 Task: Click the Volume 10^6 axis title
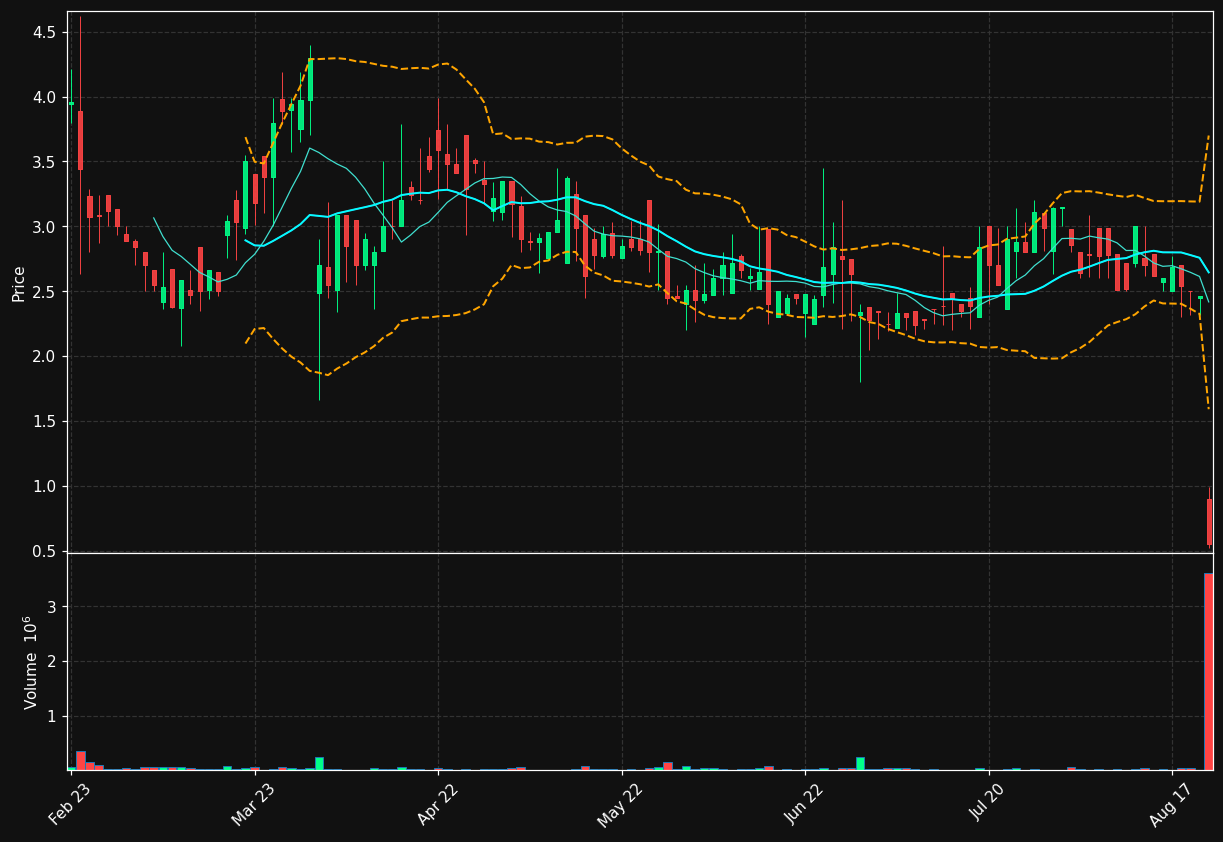point(30,662)
